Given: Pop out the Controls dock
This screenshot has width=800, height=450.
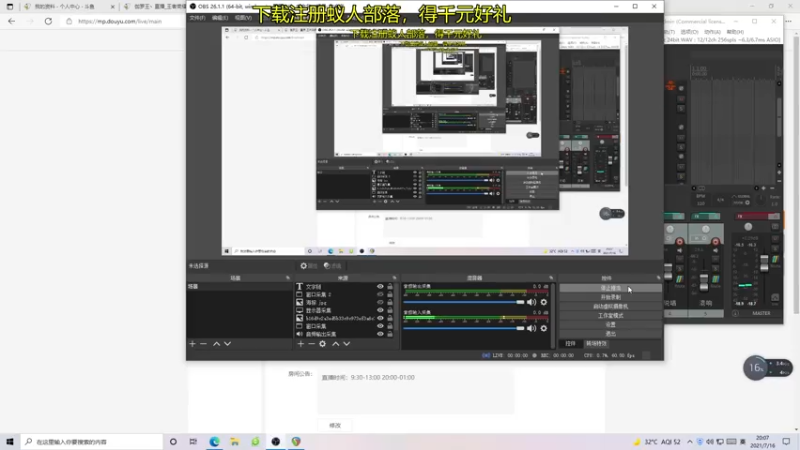Looking at the screenshot, I should (x=658, y=278).
